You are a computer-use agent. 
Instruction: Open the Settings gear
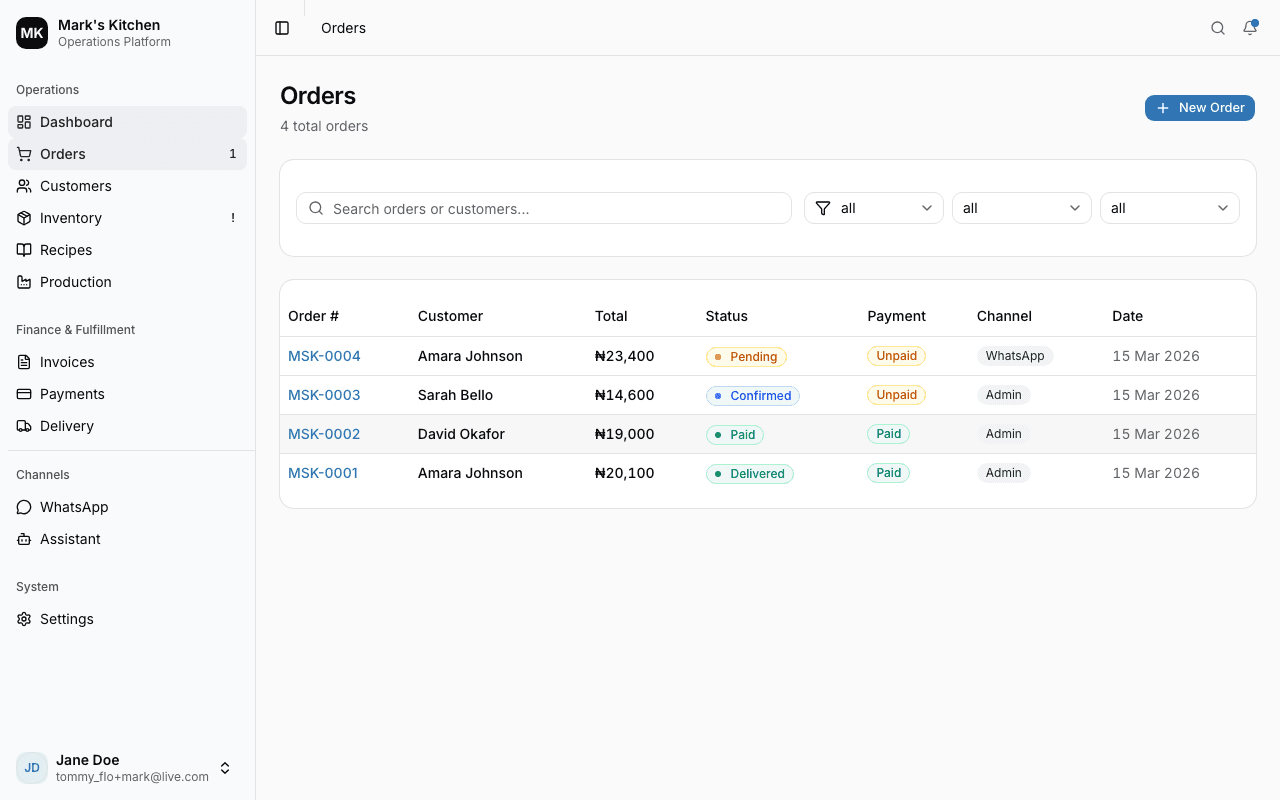(x=66, y=618)
